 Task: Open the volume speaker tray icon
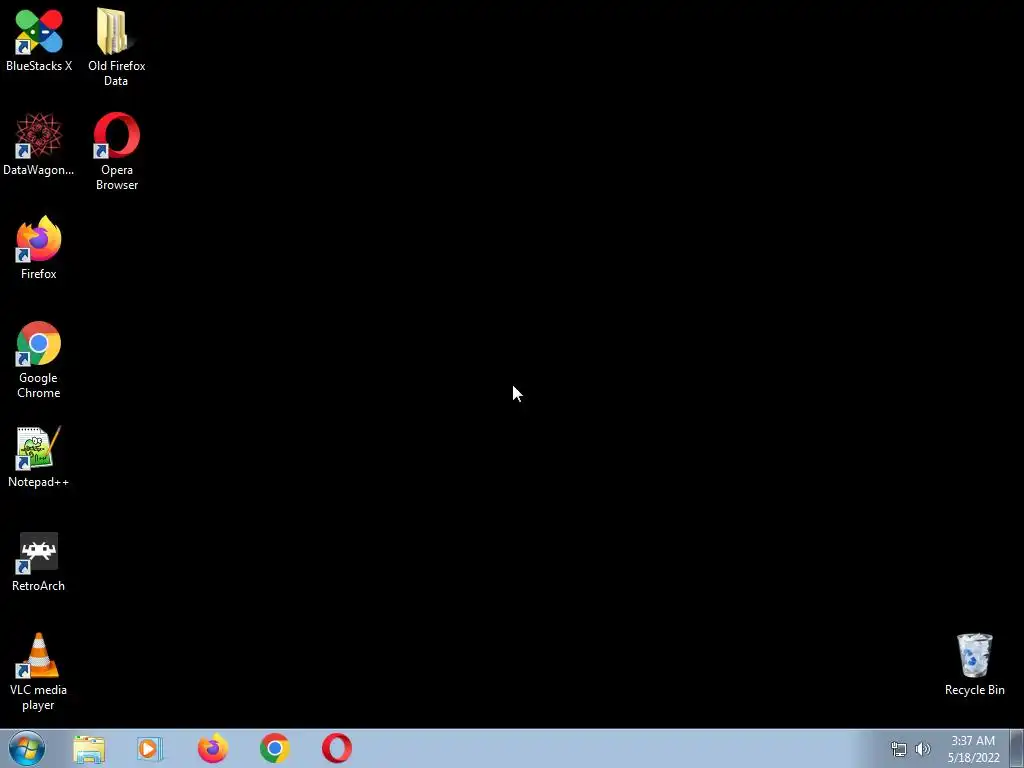tap(923, 749)
